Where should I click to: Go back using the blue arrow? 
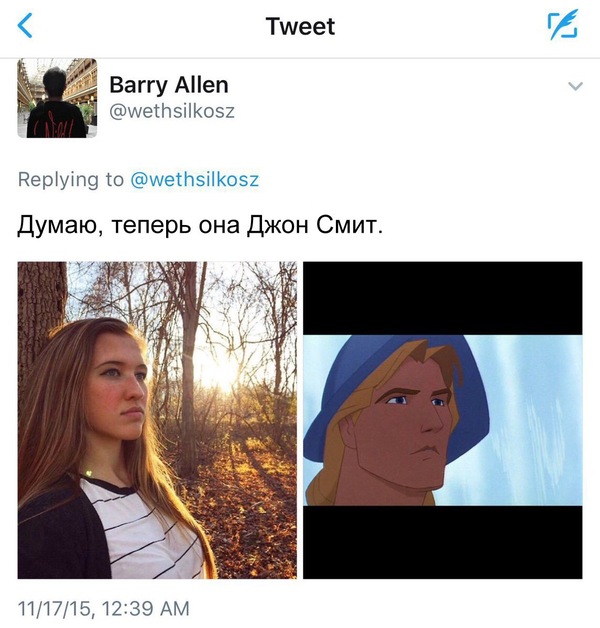tap(25, 26)
